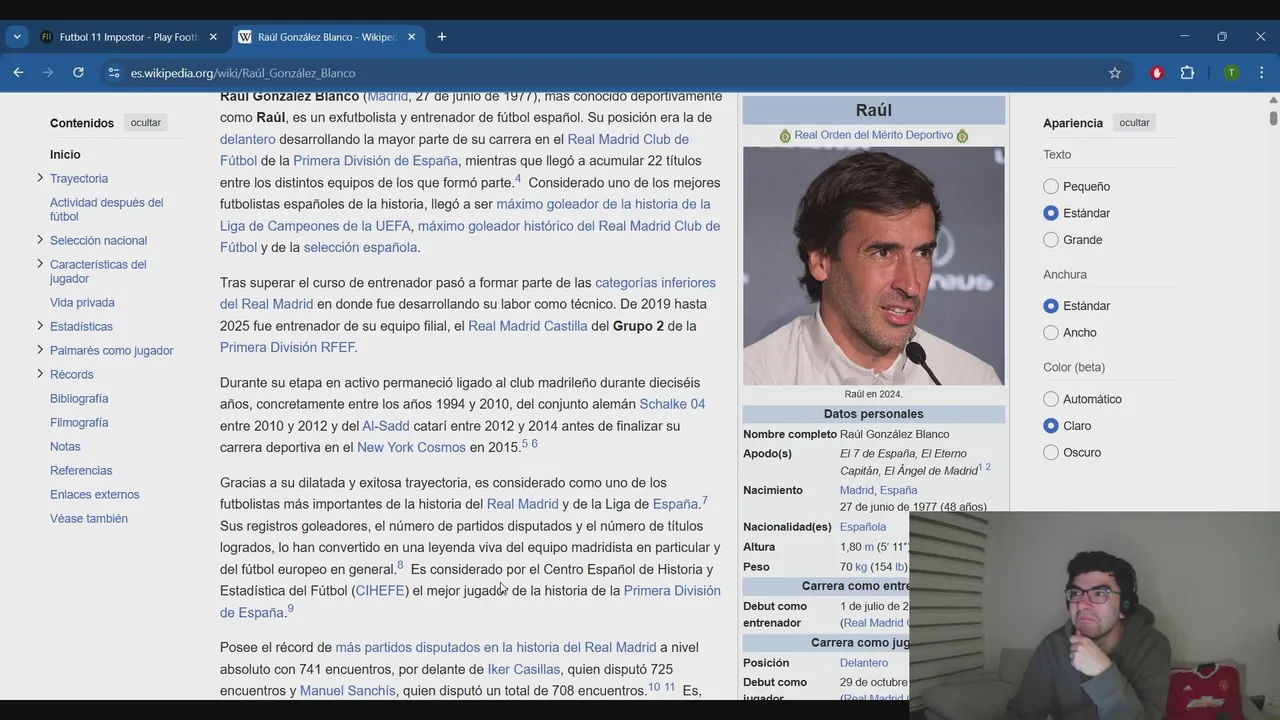Reload the current page
Viewport: 1280px width, 720px height.
coord(78,73)
